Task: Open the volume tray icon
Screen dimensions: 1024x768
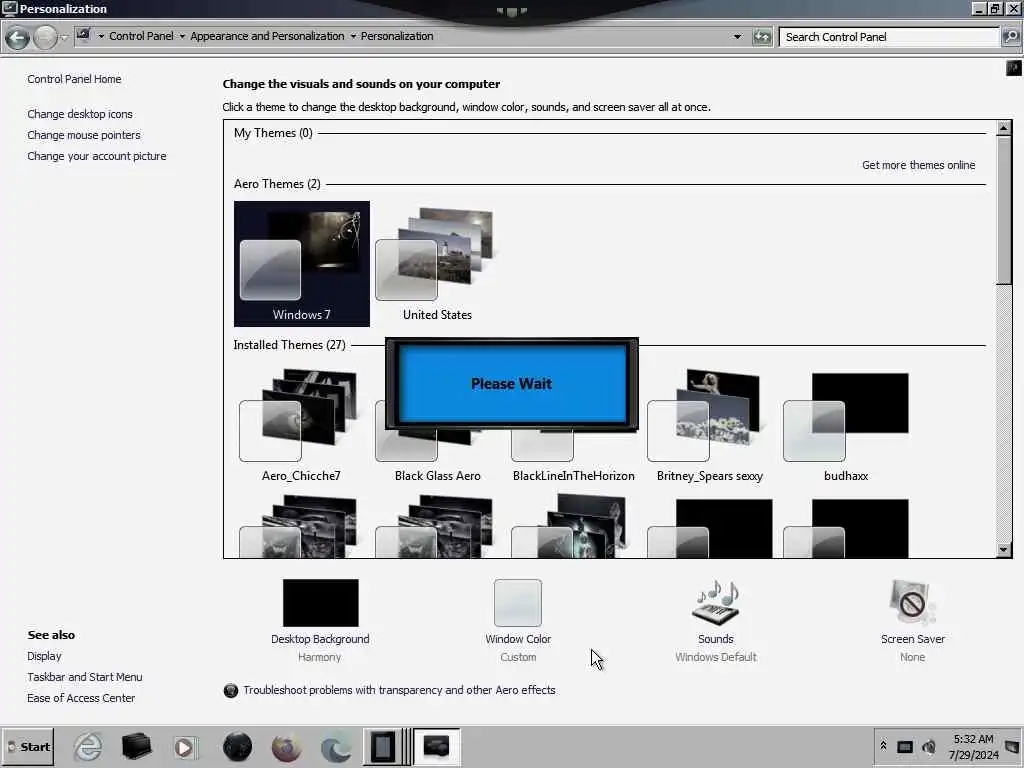Action: [929, 746]
